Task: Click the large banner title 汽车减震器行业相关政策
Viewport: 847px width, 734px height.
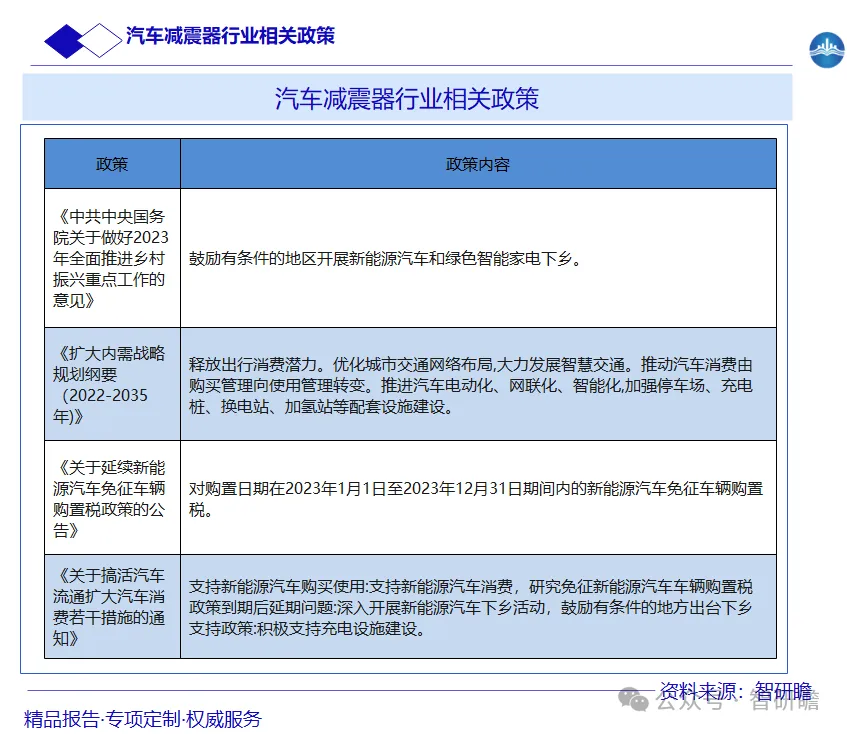Action: (407, 98)
